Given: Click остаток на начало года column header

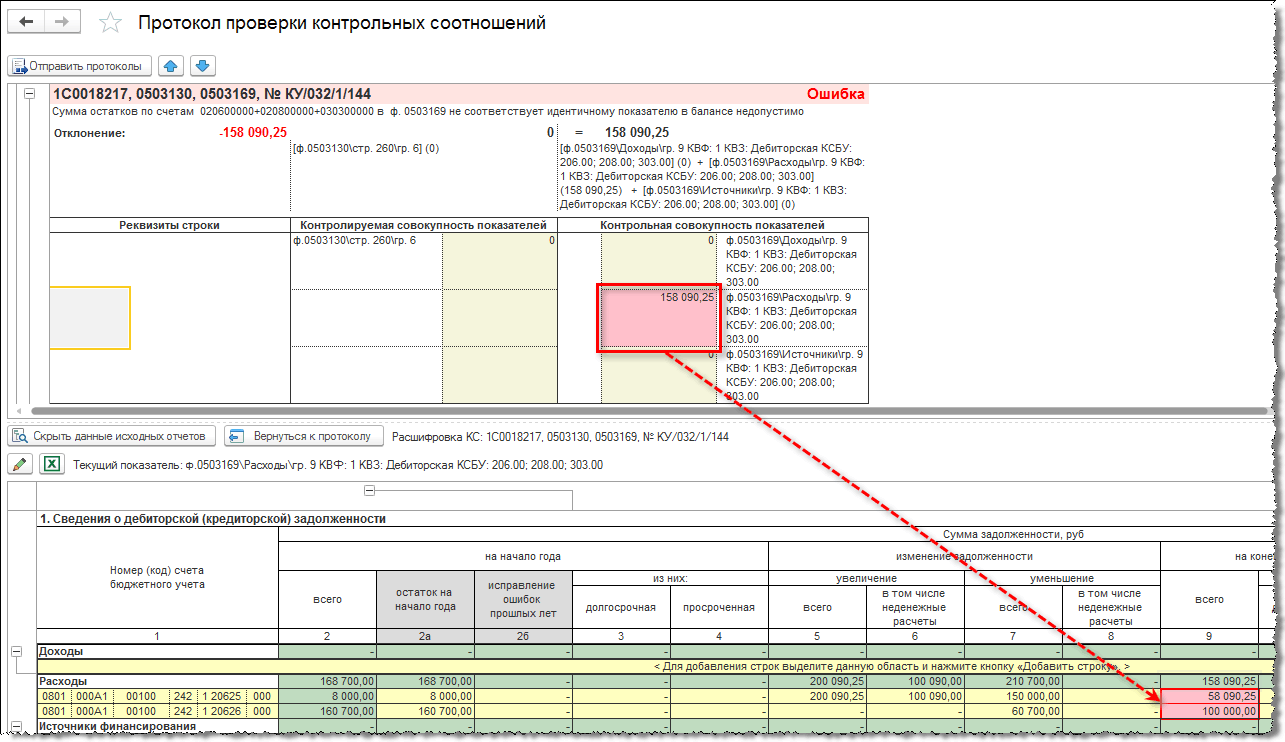Looking at the screenshot, I should 426,599.
